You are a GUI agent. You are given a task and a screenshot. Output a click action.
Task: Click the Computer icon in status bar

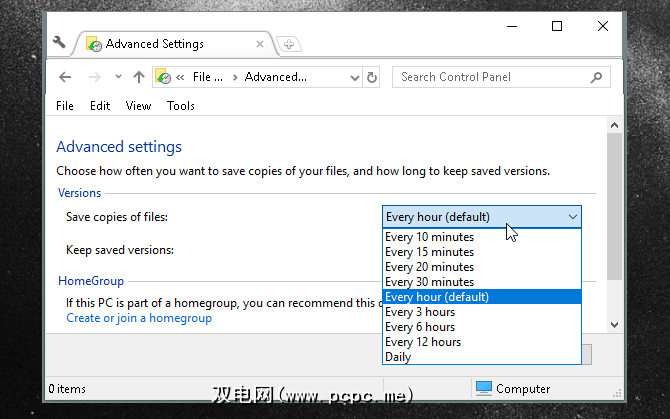click(x=484, y=388)
